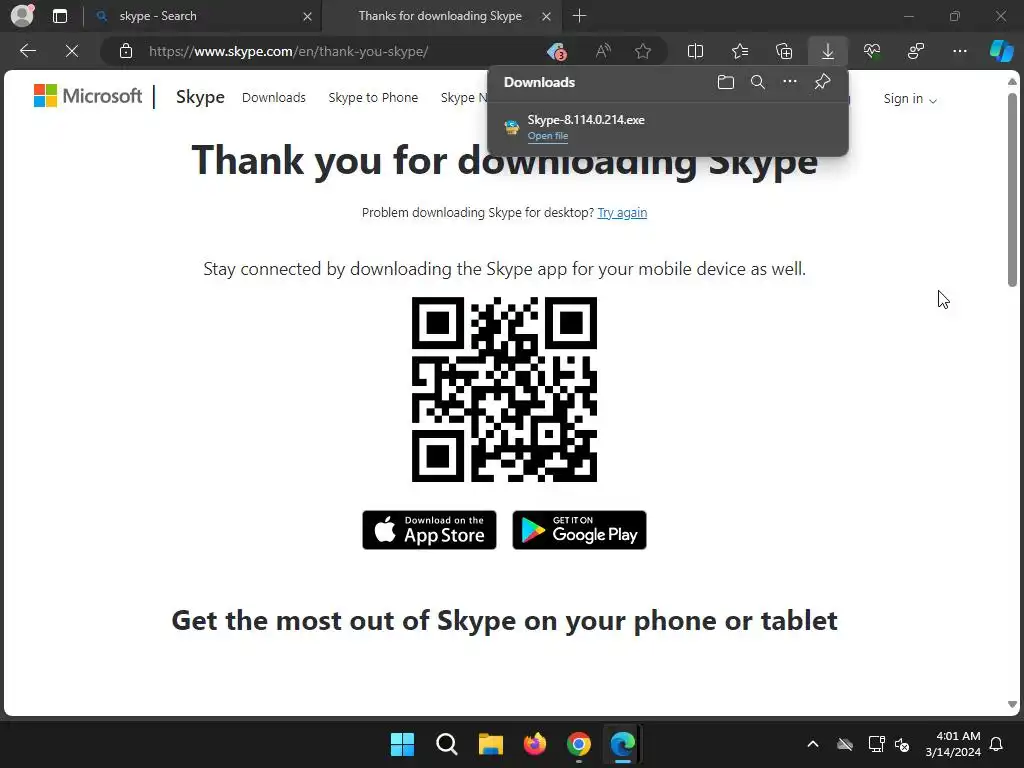
Task: Add this page to favorites star
Action: [x=643, y=51]
